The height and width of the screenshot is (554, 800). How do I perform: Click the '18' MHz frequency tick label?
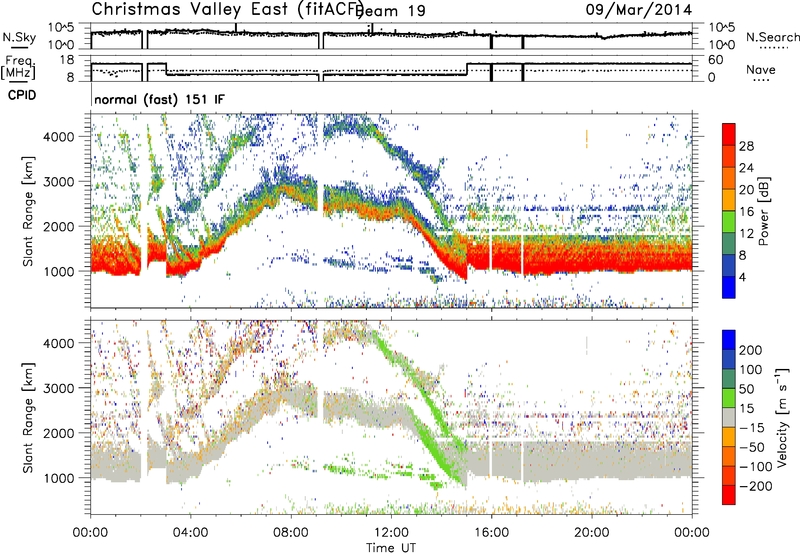(66, 60)
